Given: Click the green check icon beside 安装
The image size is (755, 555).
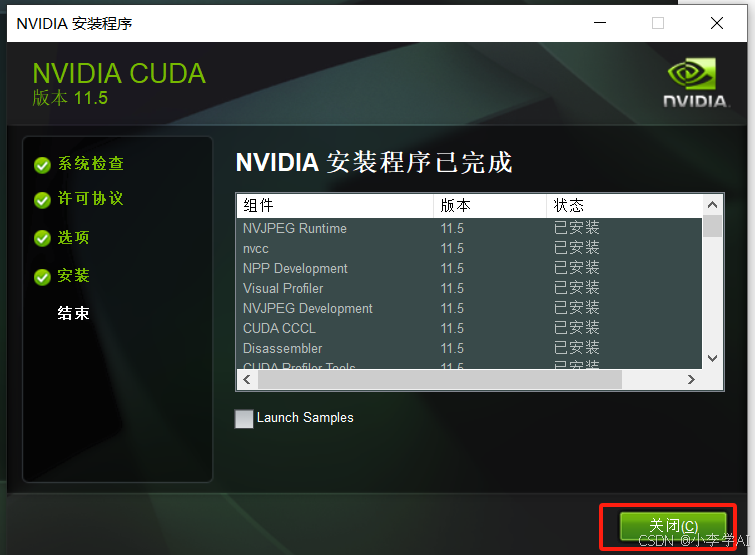Looking at the screenshot, I should (x=42, y=277).
